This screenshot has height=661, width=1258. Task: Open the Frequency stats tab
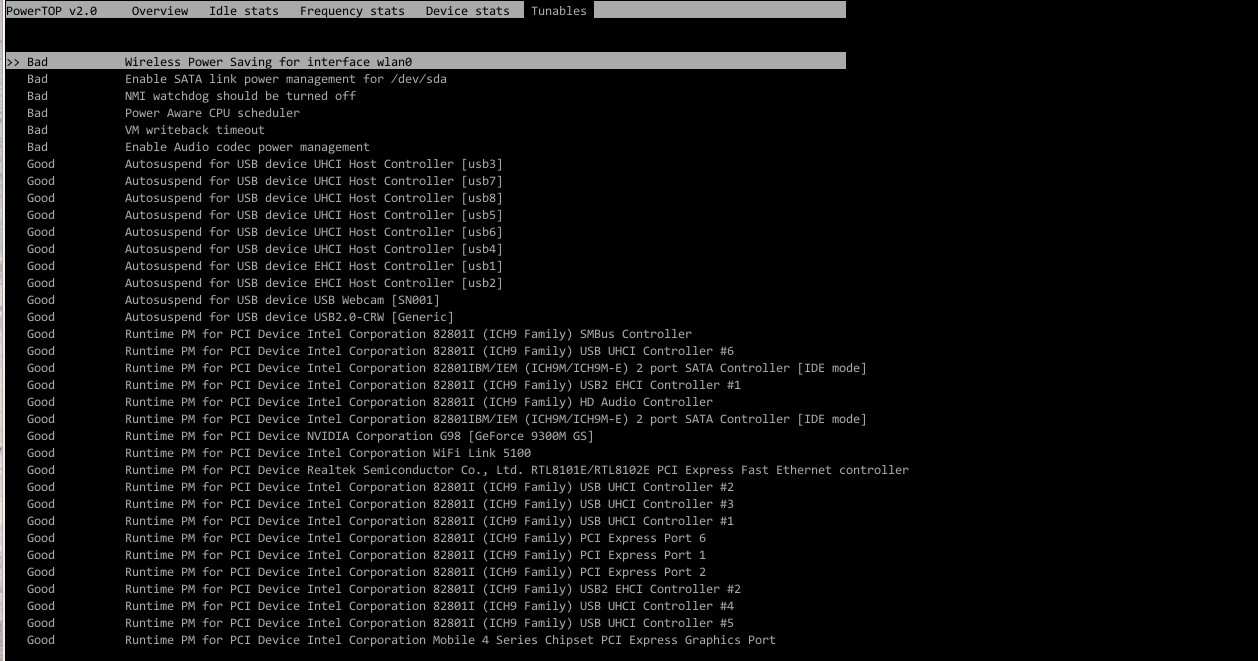[x=352, y=11]
